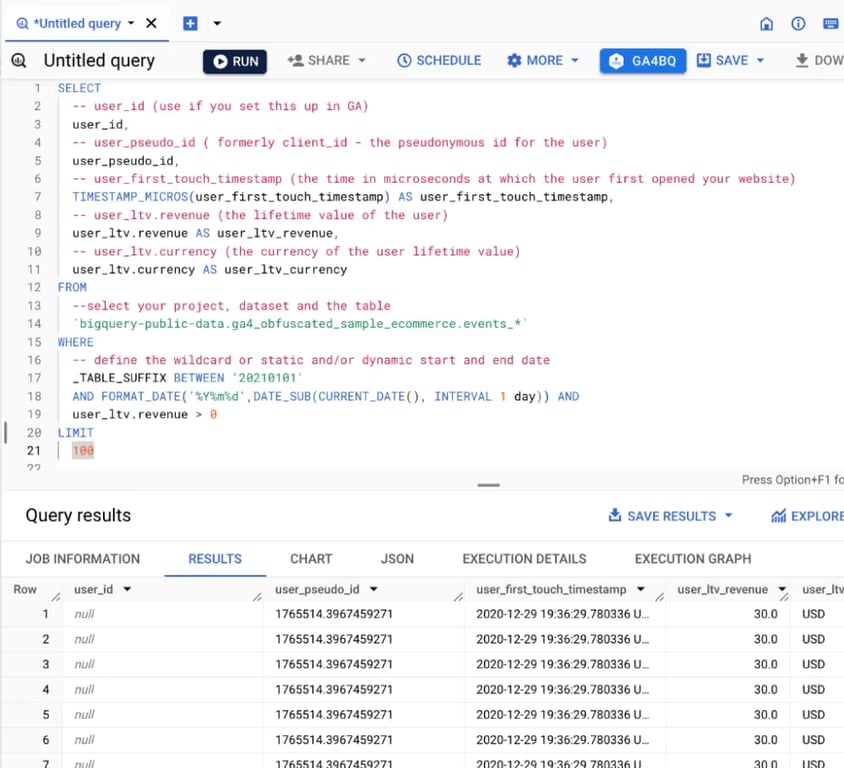Click the GA4BQ extension button
844x768 pixels.
click(x=643, y=61)
